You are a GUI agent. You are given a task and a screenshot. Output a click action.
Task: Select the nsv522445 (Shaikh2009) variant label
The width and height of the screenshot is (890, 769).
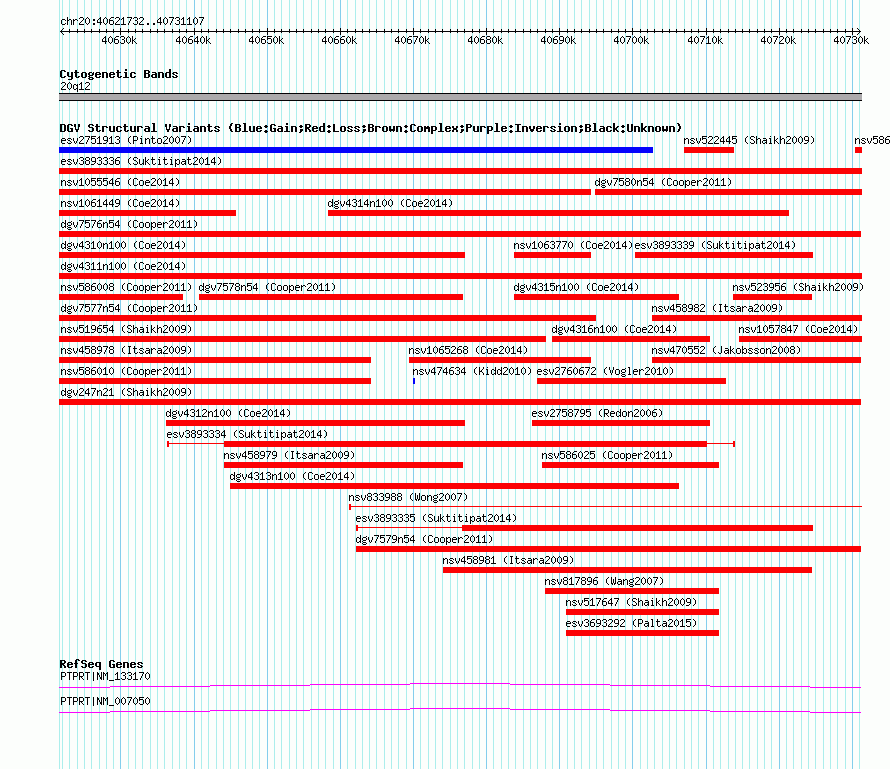tap(749, 140)
